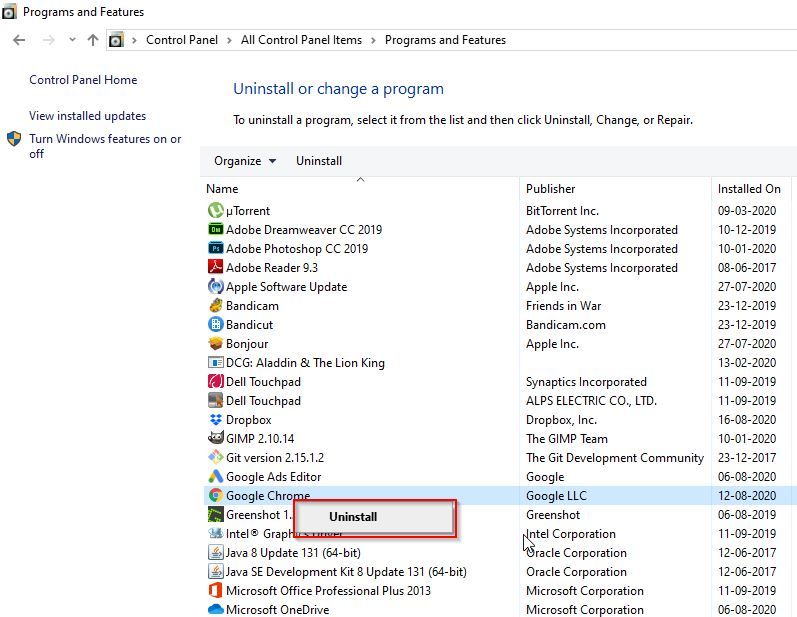Image resolution: width=797 pixels, height=617 pixels.
Task: Select the Adobe Reader 9.3 row
Action: (x=500, y=267)
